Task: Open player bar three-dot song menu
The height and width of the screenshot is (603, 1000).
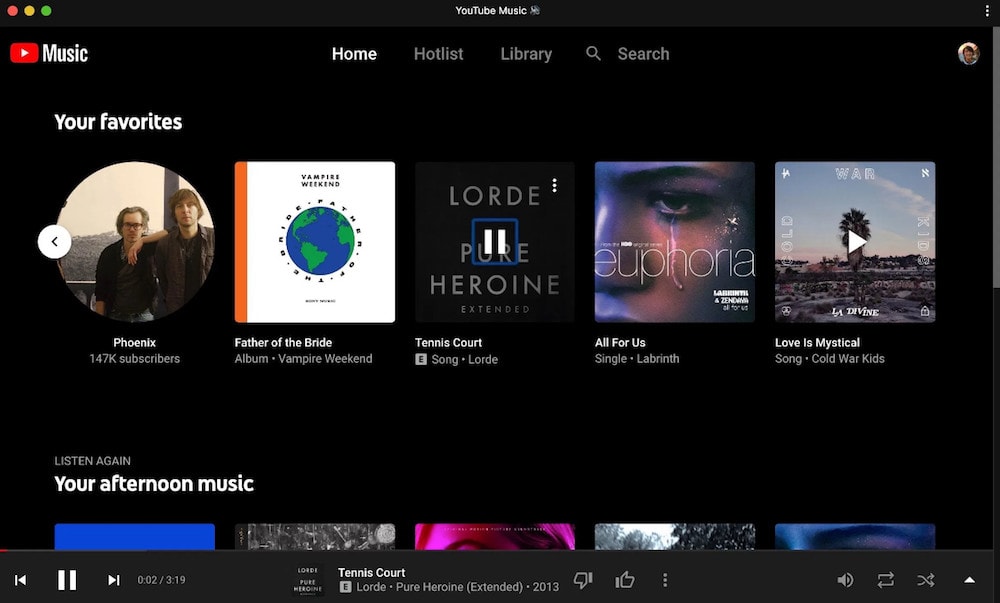Action: coord(665,580)
